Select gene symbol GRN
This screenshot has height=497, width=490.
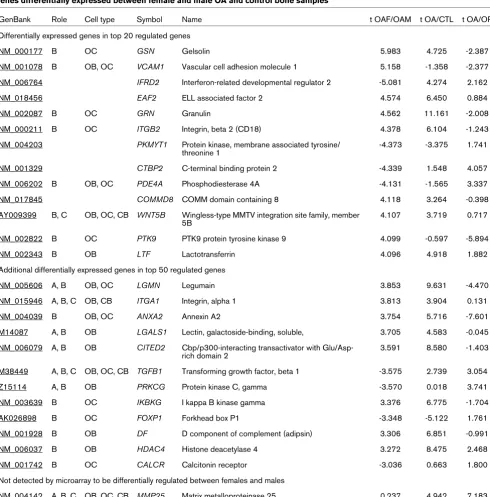tap(146, 114)
